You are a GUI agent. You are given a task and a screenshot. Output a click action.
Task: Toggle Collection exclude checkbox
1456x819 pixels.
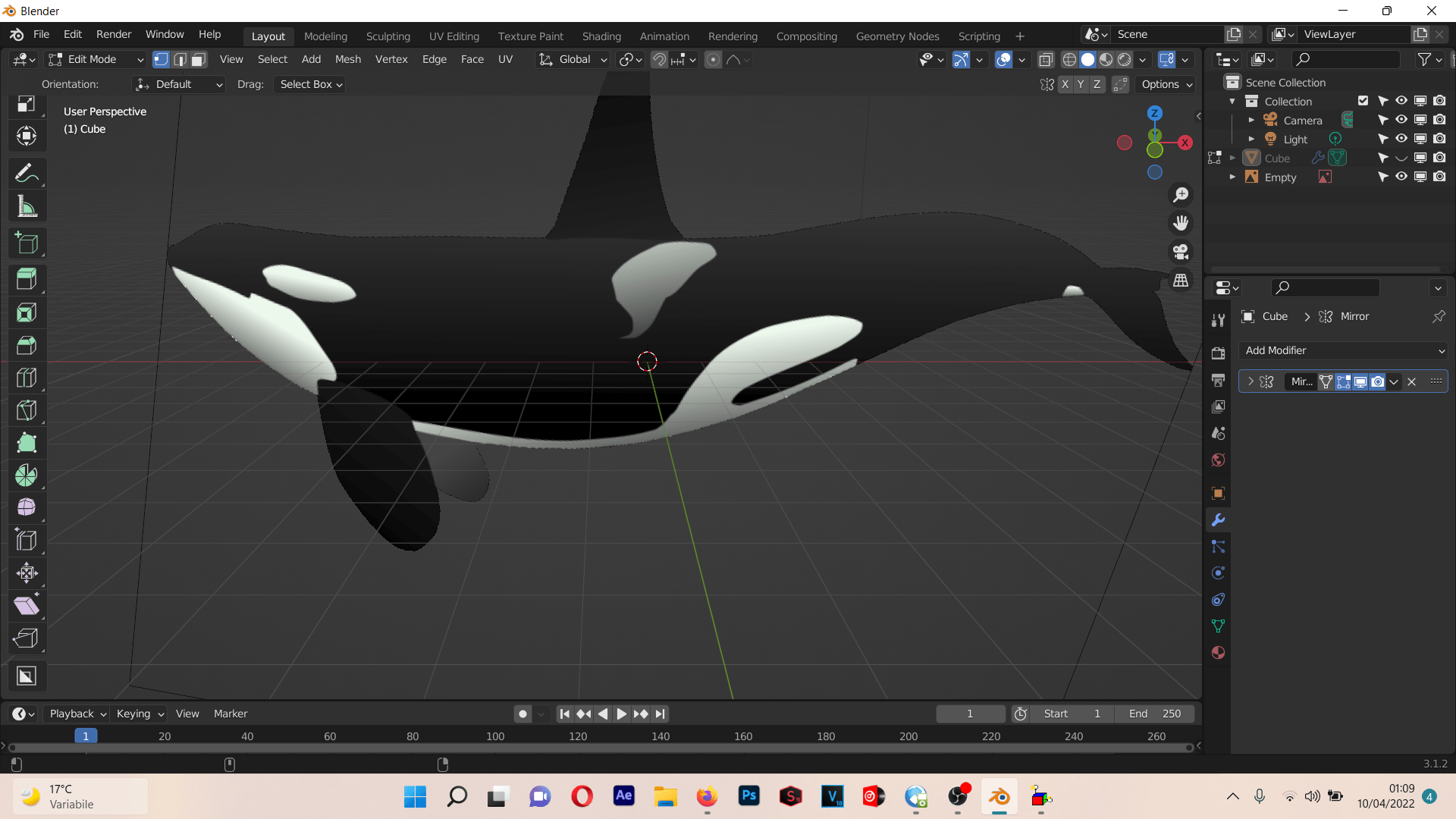point(1363,101)
